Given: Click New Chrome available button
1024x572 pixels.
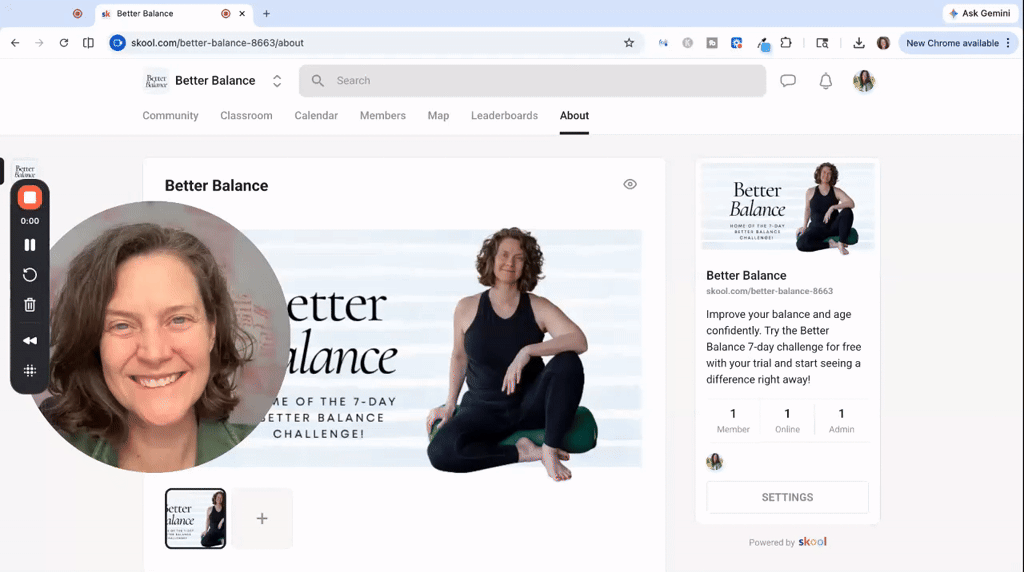Looking at the screenshot, I should tap(952, 43).
